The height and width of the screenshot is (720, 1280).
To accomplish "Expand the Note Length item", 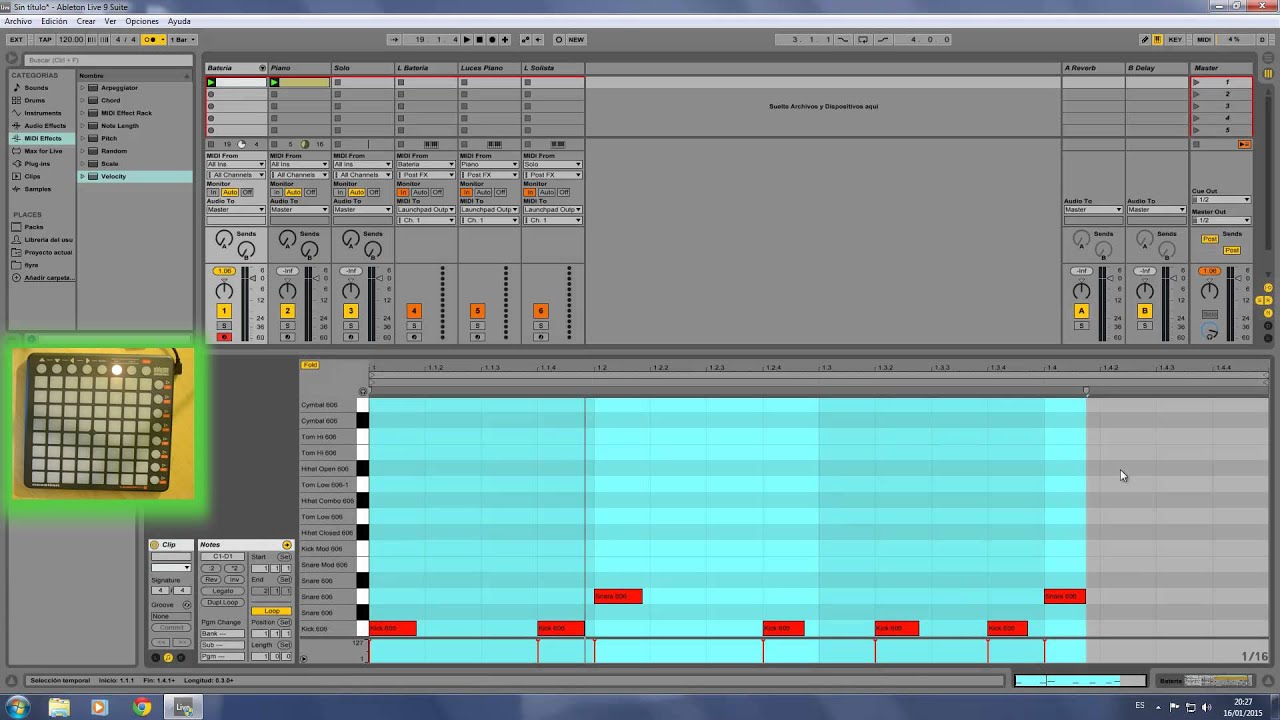I will (83, 126).
